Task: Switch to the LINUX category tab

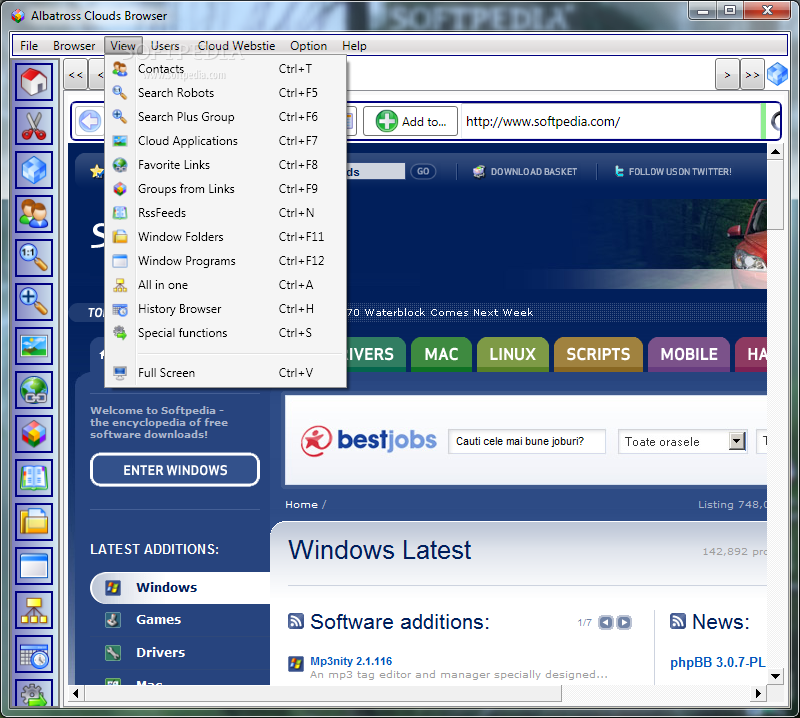Action: (512, 354)
